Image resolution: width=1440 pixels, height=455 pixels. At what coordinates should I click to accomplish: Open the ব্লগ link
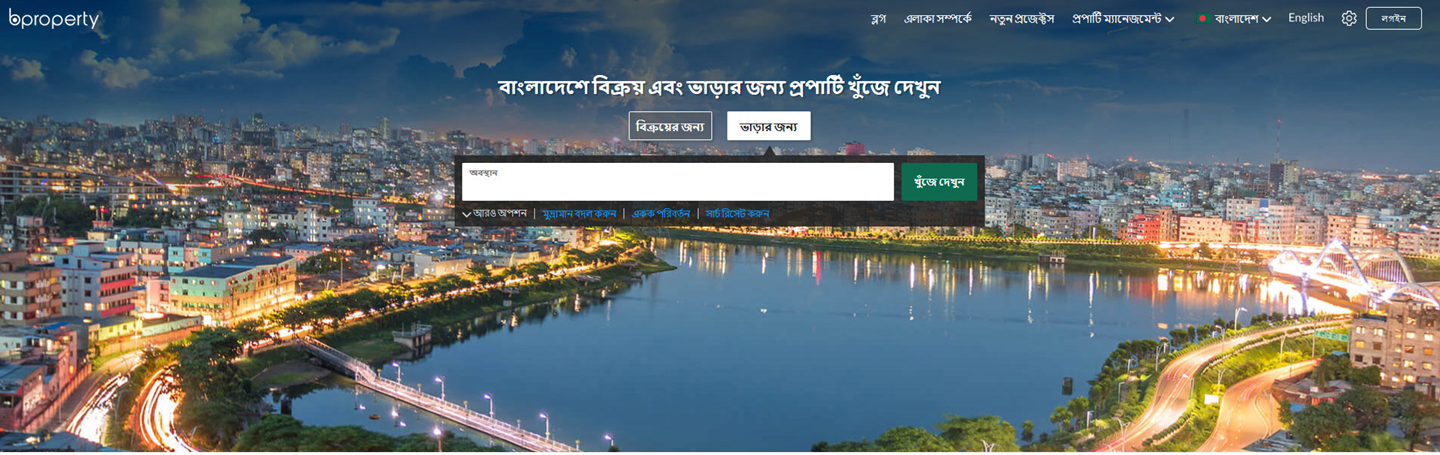[x=878, y=18]
